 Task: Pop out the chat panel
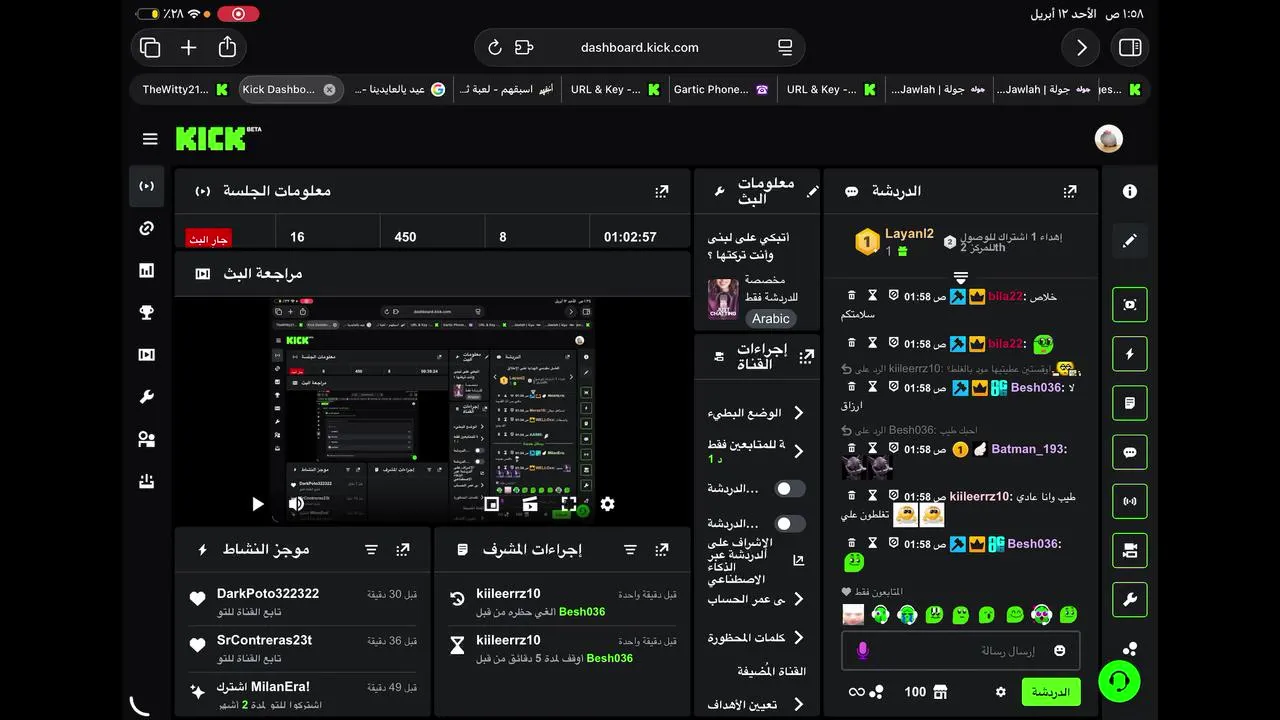(x=1069, y=191)
